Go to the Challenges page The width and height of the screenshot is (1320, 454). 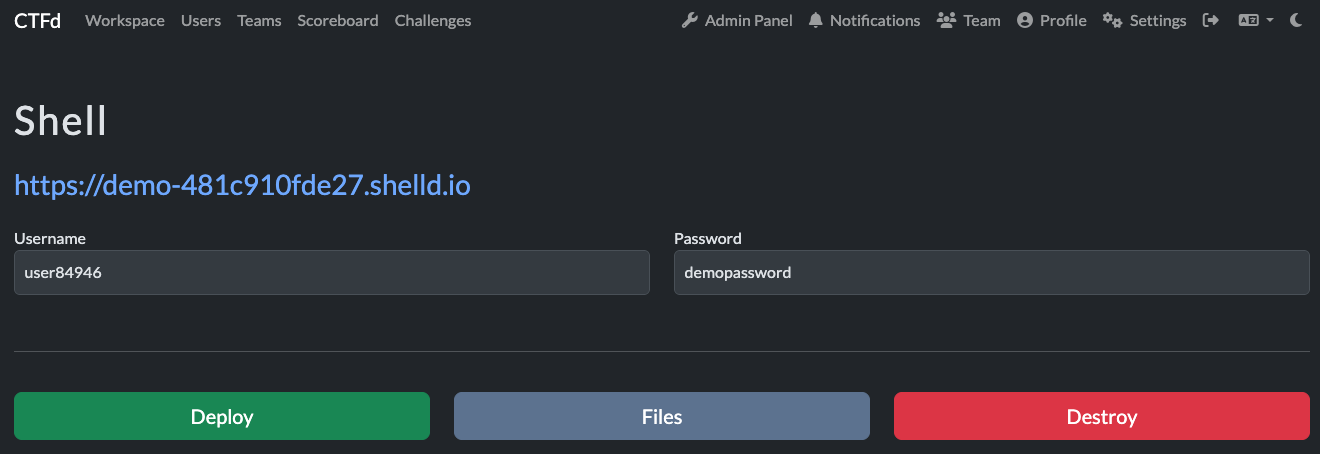point(433,20)
